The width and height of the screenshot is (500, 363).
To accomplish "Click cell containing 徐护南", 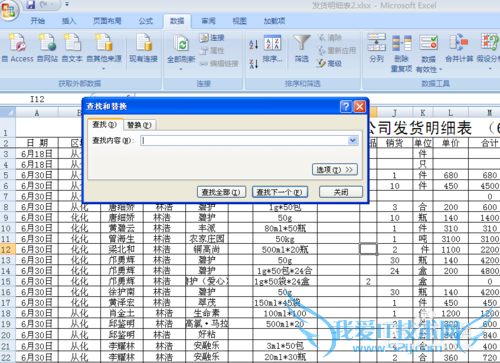I will pos(122,292).
